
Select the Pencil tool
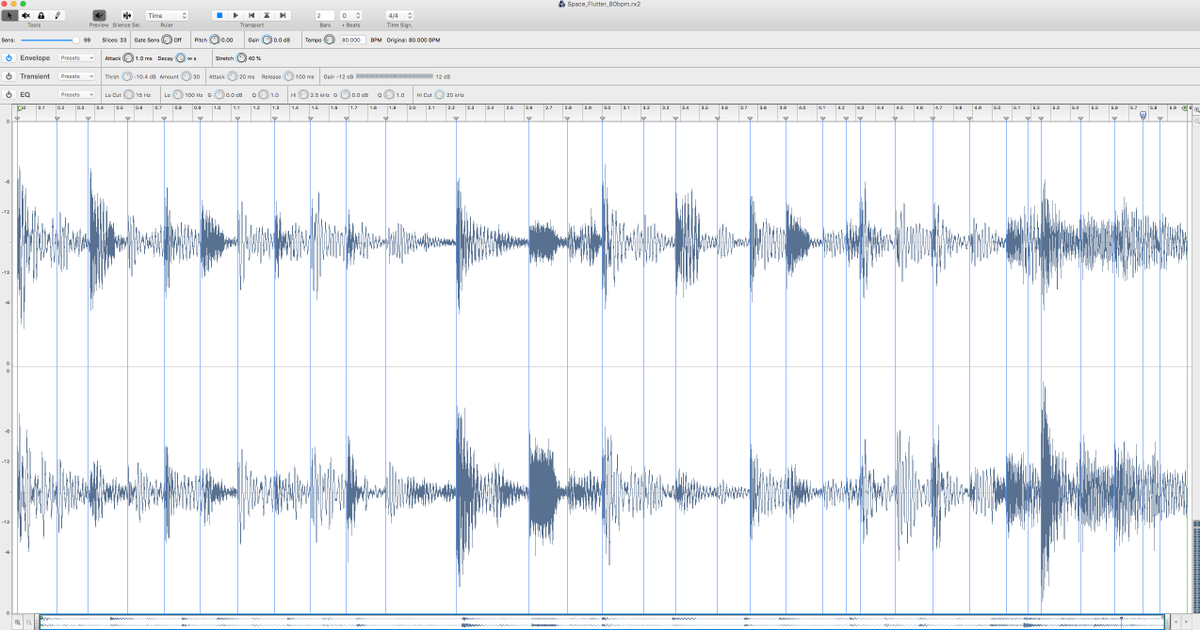click(57, 16)
